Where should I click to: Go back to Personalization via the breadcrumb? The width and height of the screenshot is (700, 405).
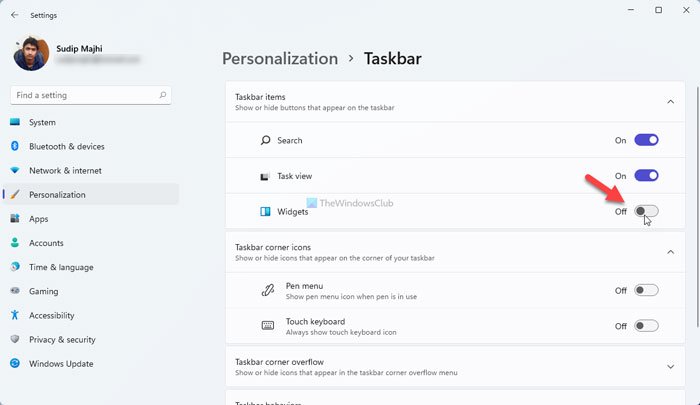(x=279, y=58)
